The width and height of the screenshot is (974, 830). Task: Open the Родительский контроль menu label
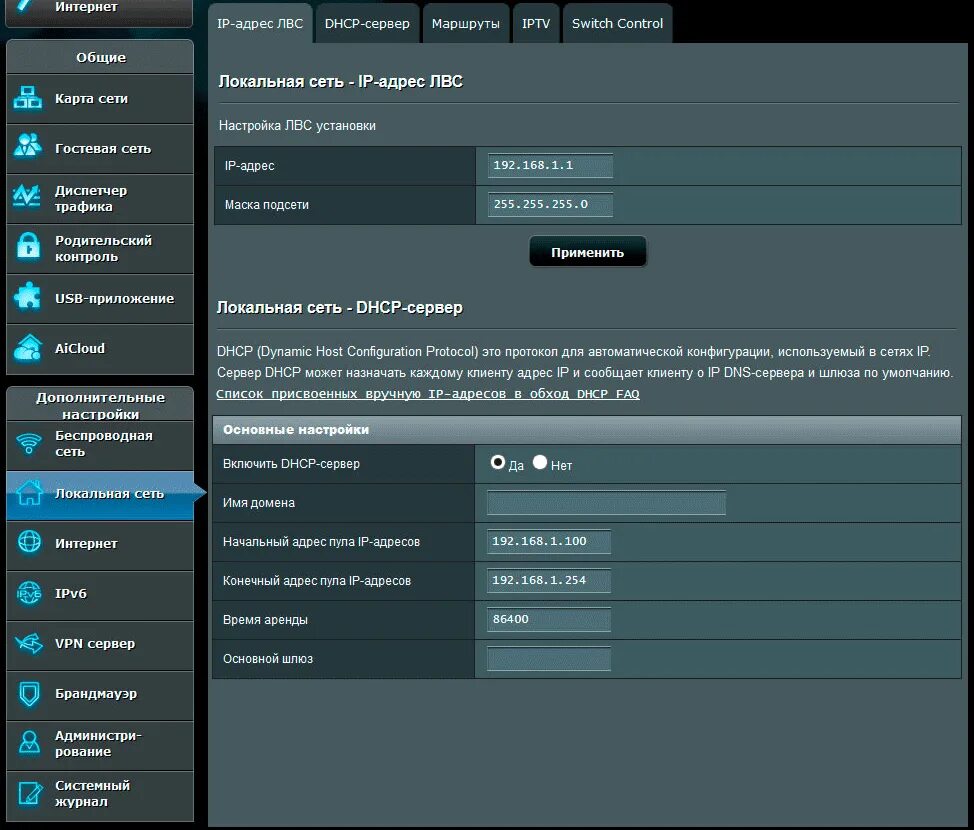tap(103, 249)
